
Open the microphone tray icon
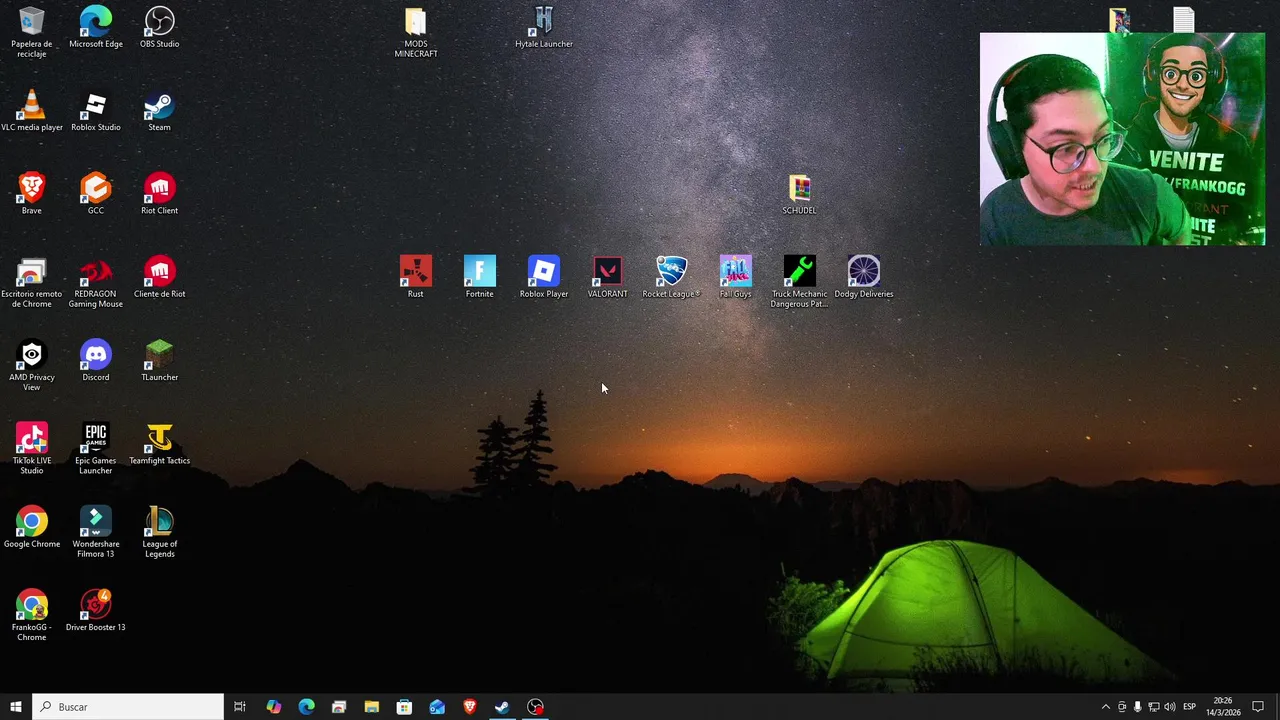(1137, 707)
